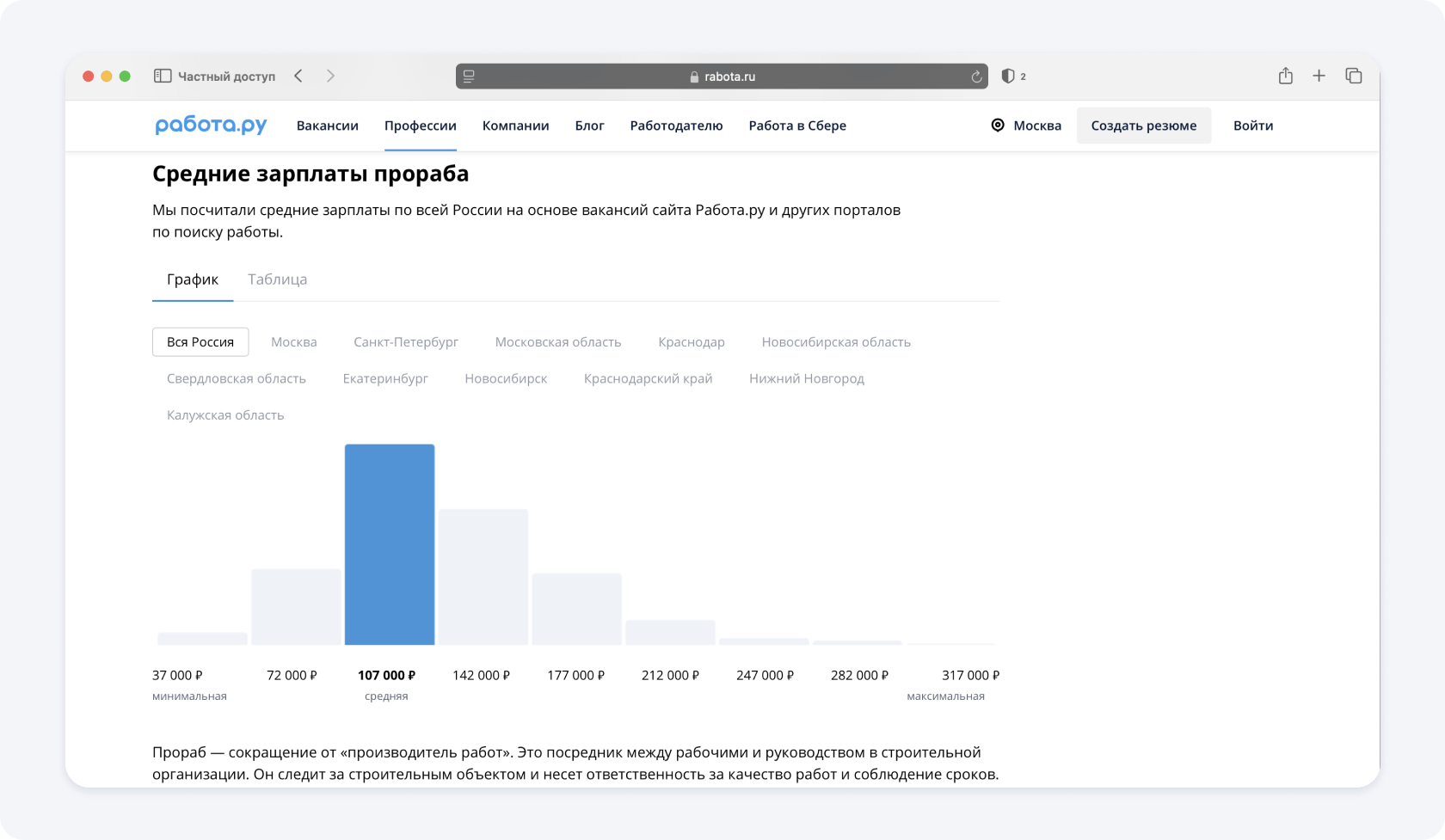The width and height of the screenshot is (1445, 840).
Task: Click the Создать резюме button
Action: (x=1143, y=126)
